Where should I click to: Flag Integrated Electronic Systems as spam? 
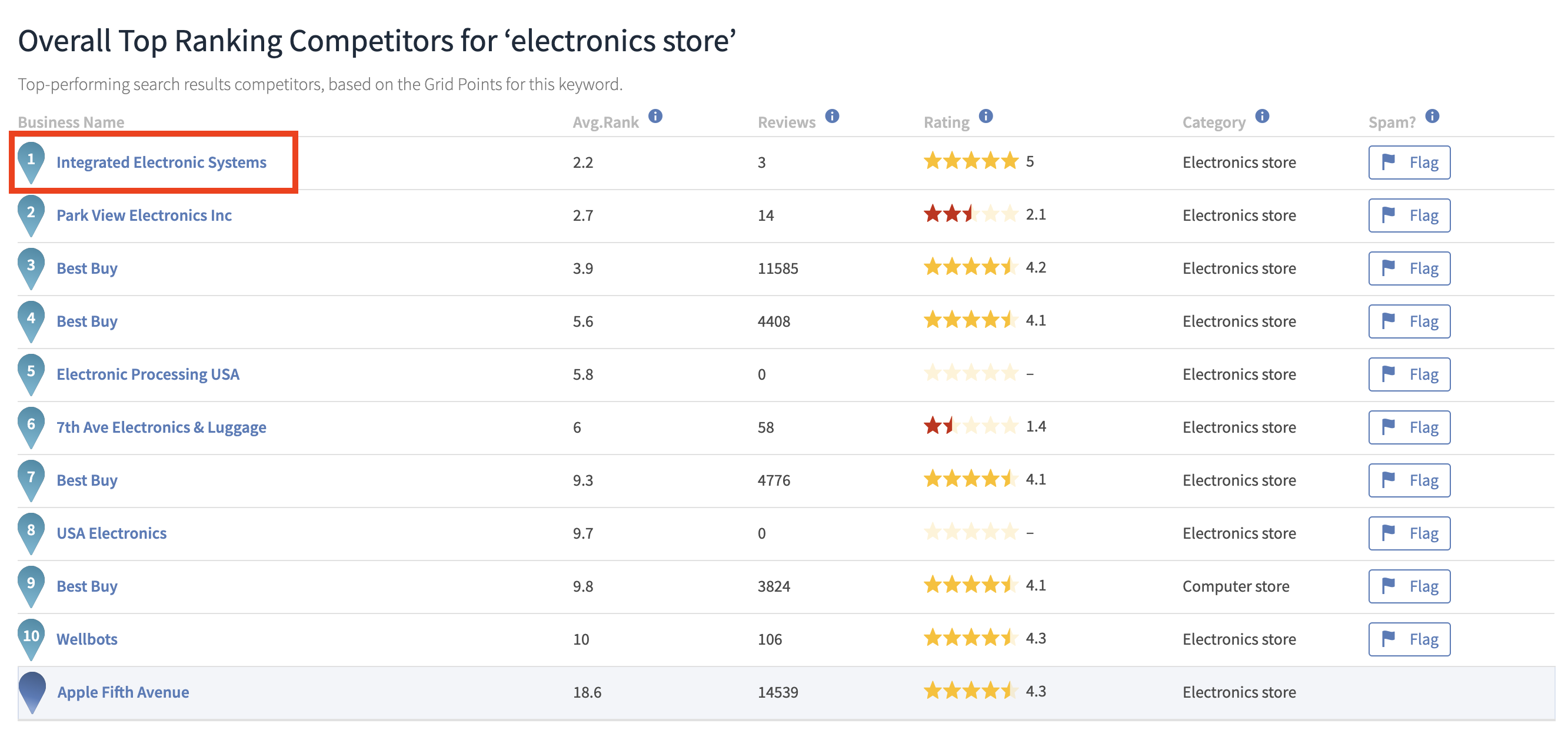coord(1409,162)
